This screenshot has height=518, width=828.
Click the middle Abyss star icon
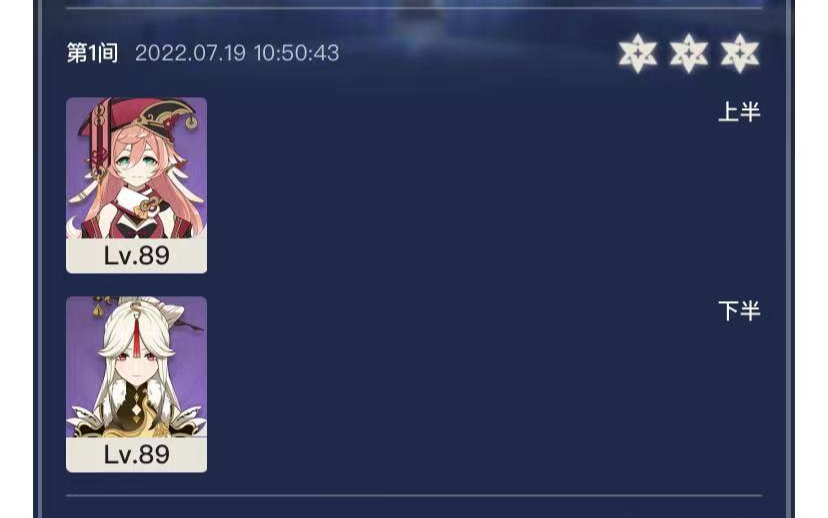(x=689, y=53)
